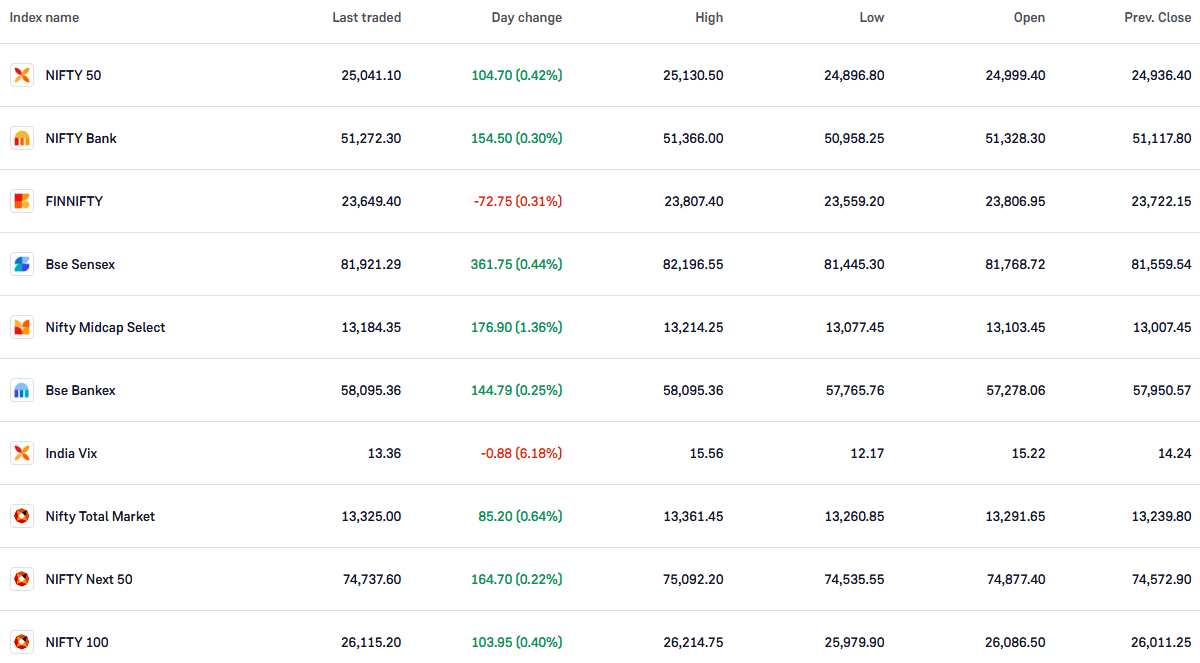Open the Nifty Midcap Select link
Screen dimensions: 1200x663
[105, 327]
